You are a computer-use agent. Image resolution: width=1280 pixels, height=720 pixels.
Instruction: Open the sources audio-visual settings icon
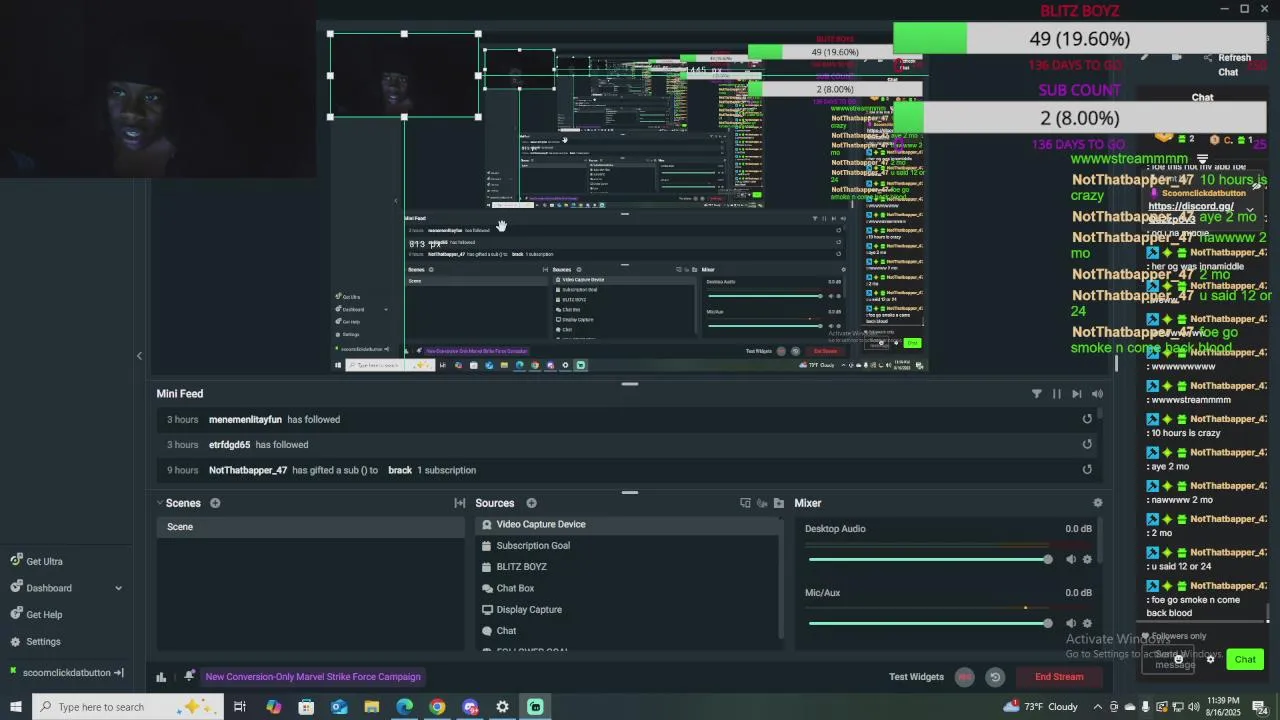(762, 503)
